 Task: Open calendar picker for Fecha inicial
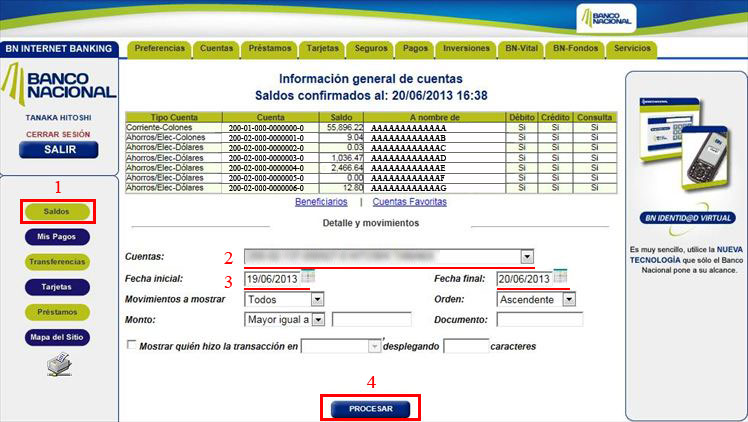[x=308, y=276]
